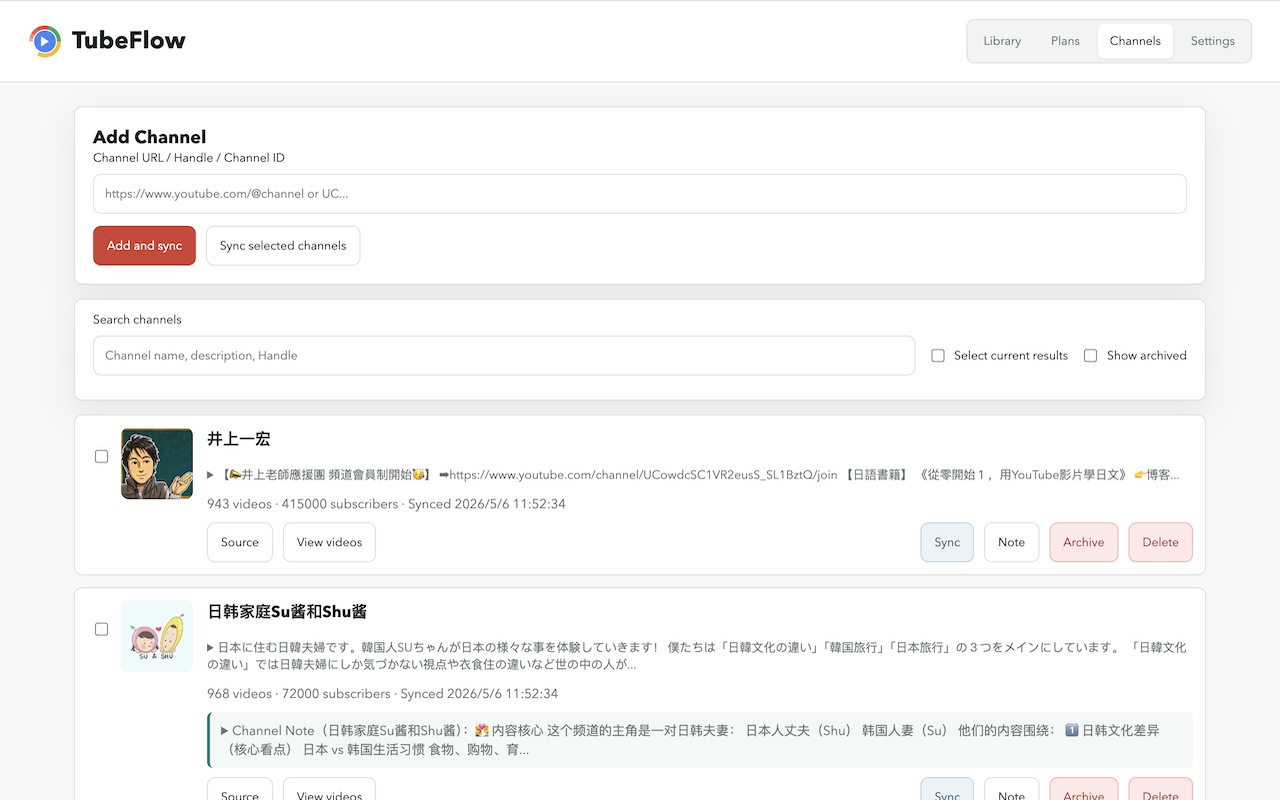Focus the Search channels field
The image size is (1280, 800).
click(504, 356)
